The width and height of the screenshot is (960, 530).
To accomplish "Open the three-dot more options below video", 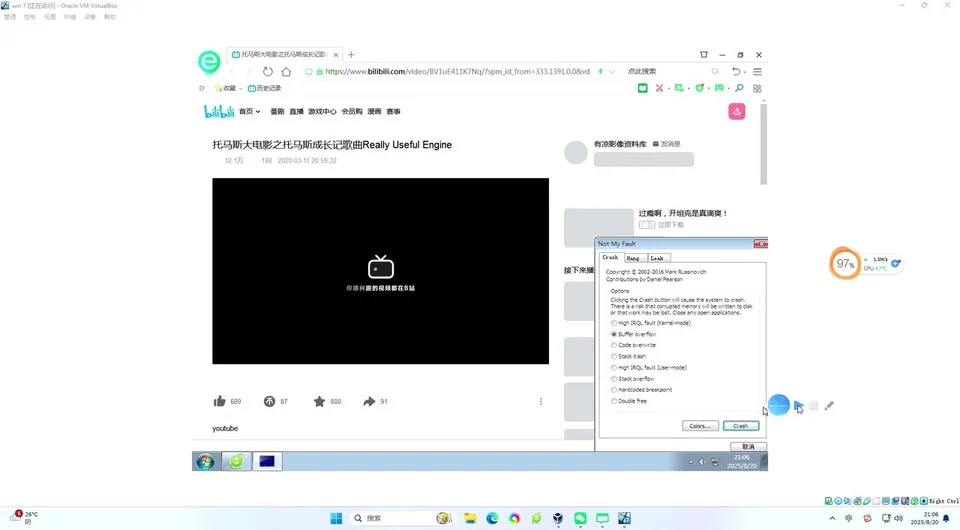I will point(541,401).
